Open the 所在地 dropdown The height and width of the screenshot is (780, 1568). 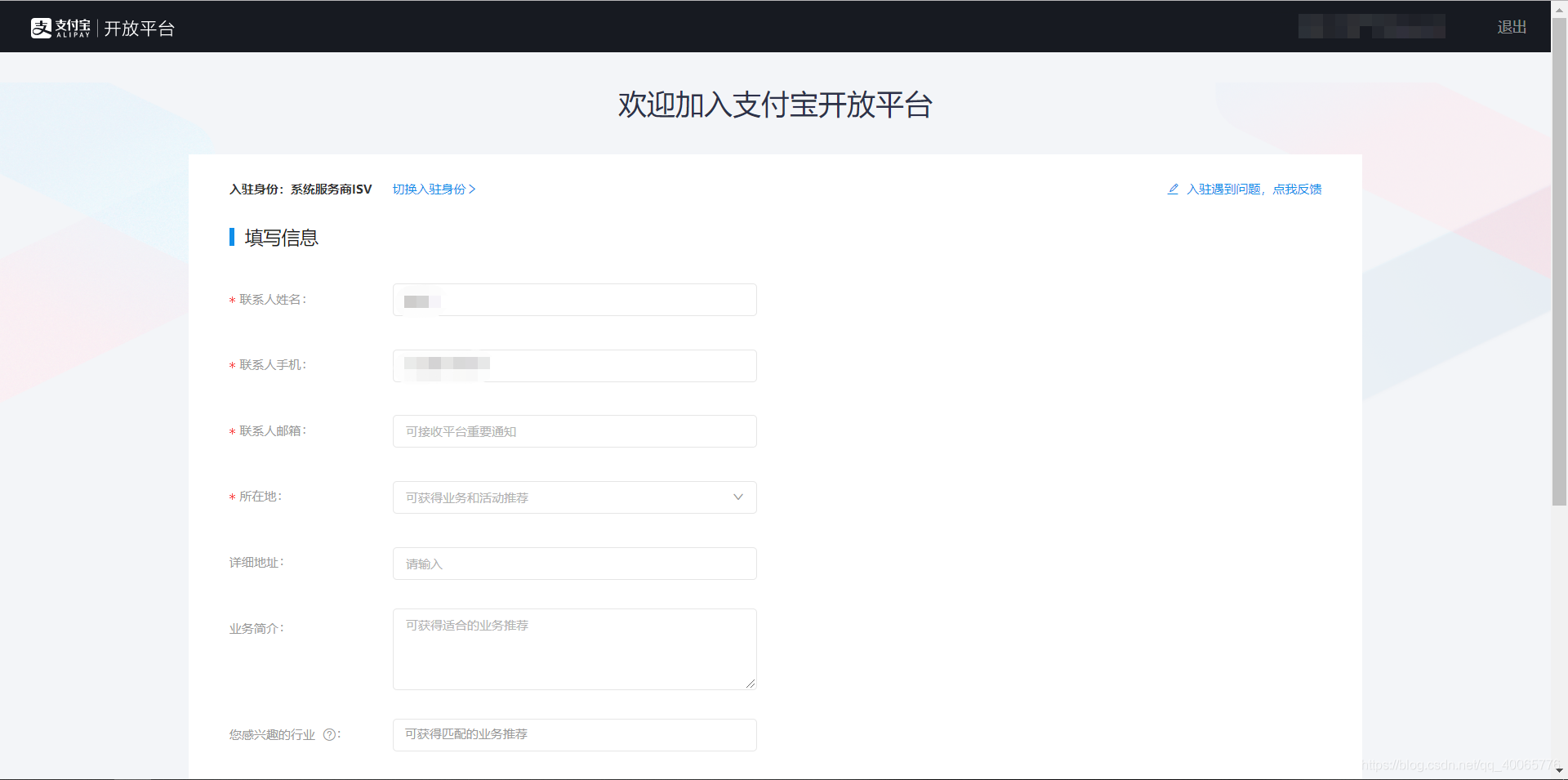[x=574, y=497]
